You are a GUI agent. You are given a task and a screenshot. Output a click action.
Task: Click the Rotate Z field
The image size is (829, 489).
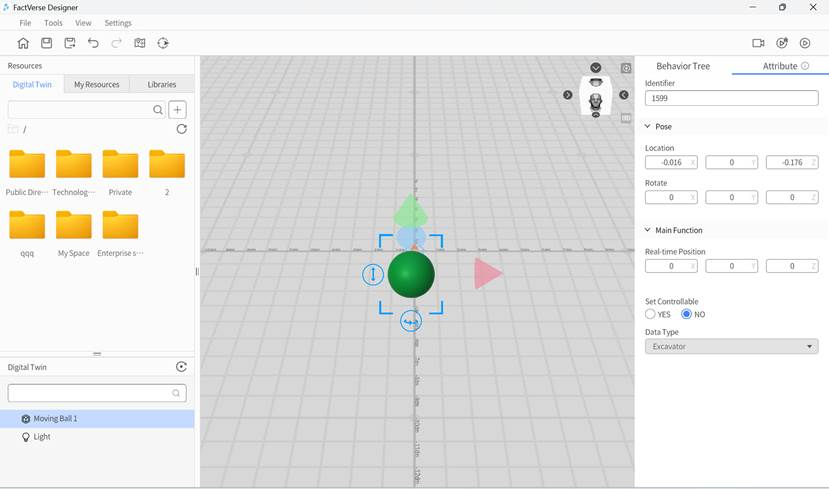pos(792,197)
